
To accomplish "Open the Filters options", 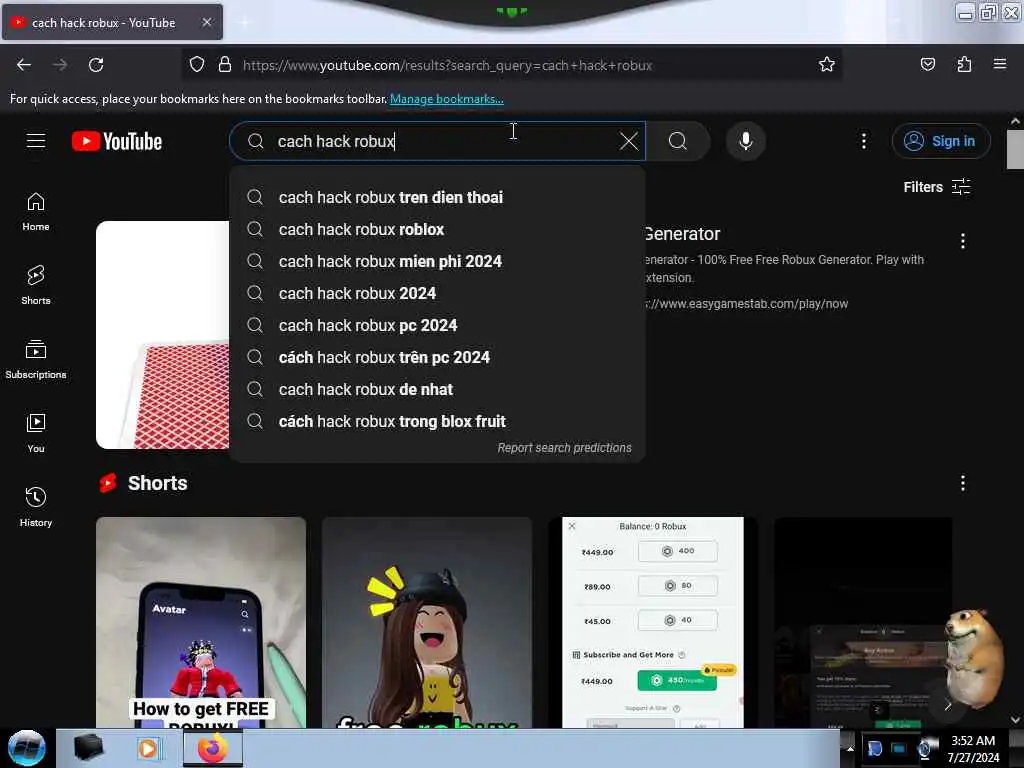I will 937,187.
